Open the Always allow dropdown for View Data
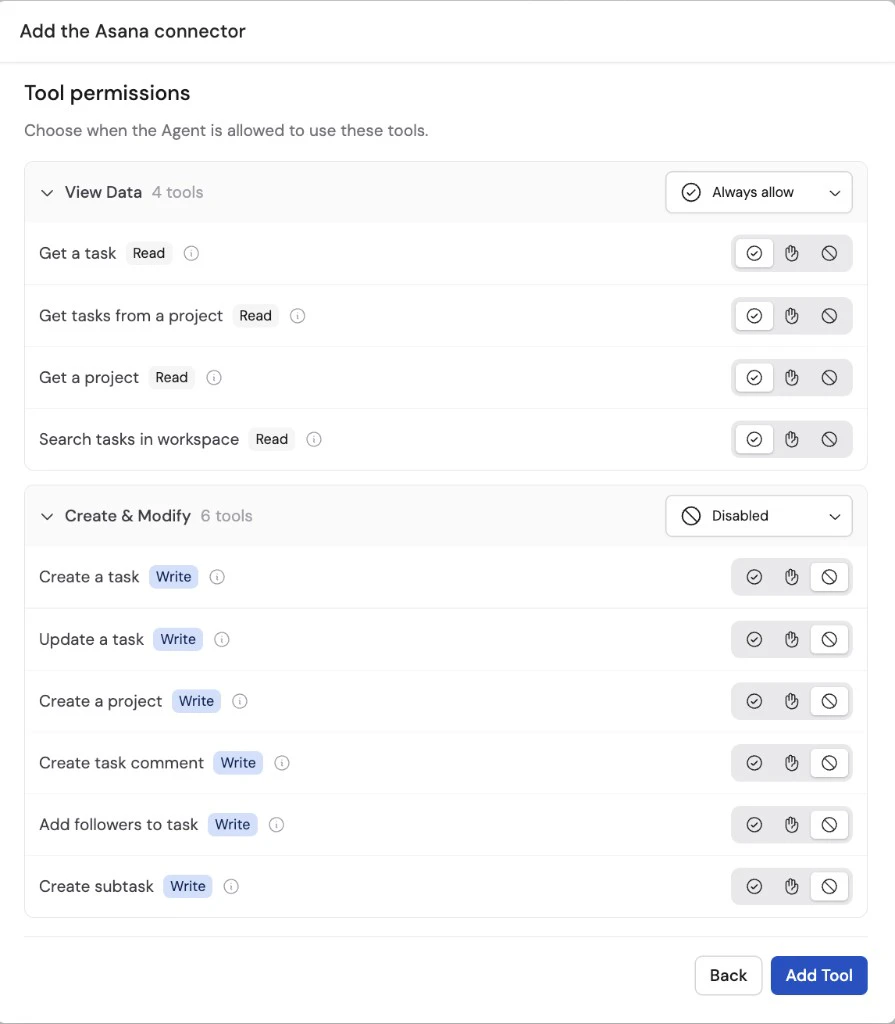Image resolution: width=895 pixels, height=1024 pixels. click(x=758, y=192)
